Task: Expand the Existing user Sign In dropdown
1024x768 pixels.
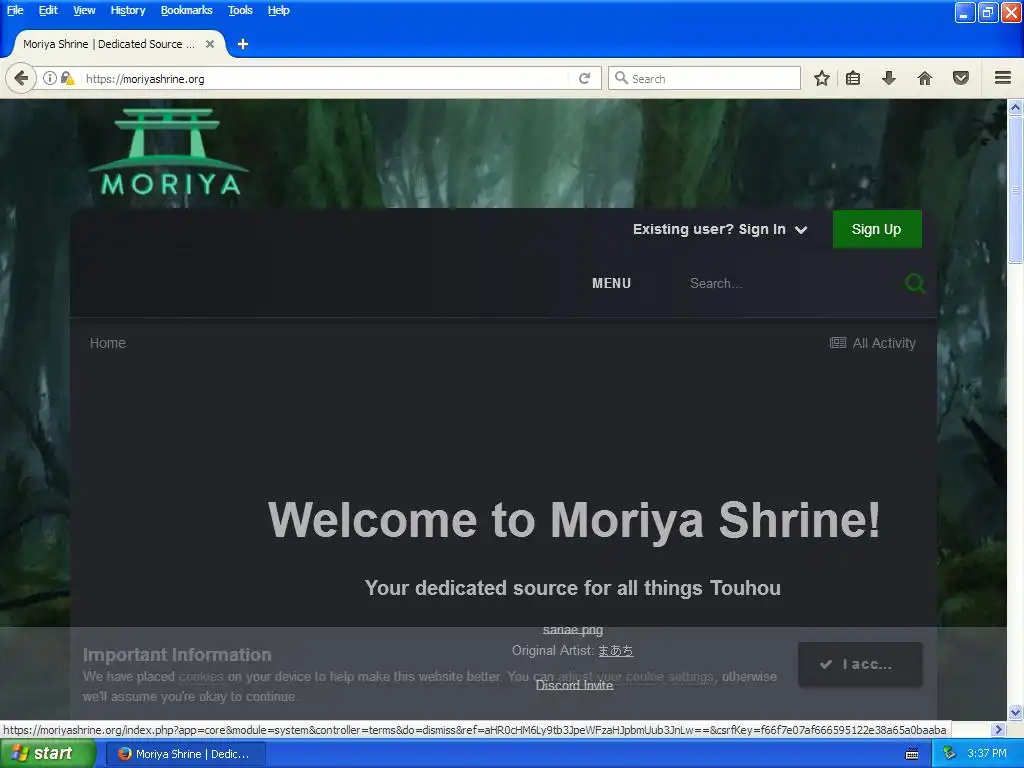Action: pyautogui.click(x=720, y=229)
